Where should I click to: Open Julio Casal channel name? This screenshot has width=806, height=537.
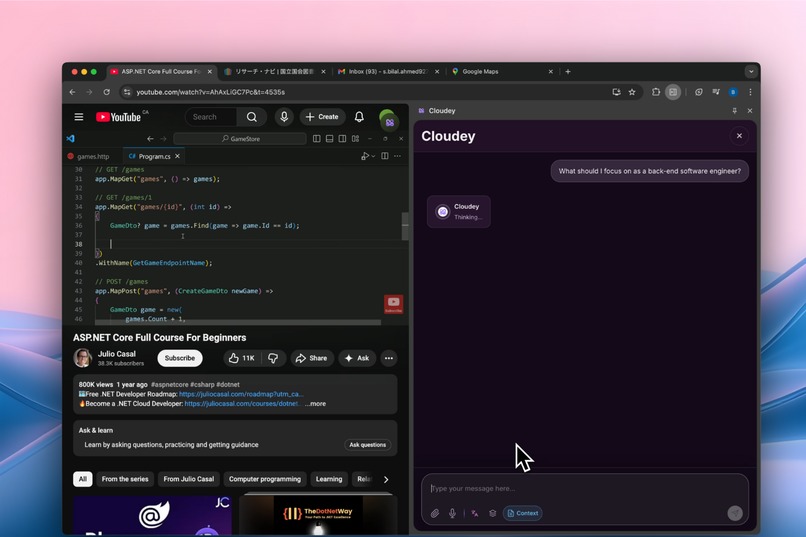(x=117, y=354)
